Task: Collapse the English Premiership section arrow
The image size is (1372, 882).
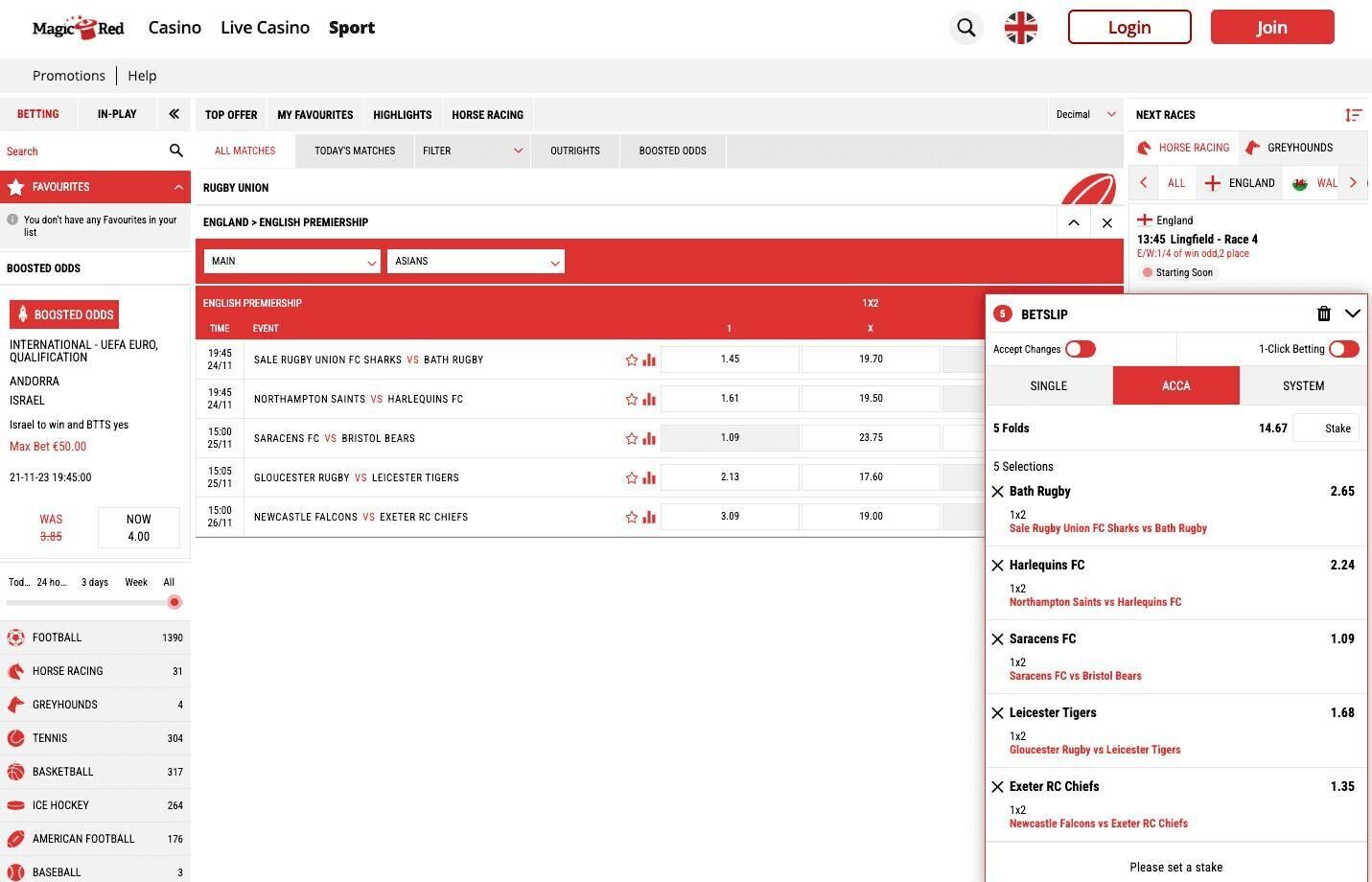Action: click(x=1074, y=222)
